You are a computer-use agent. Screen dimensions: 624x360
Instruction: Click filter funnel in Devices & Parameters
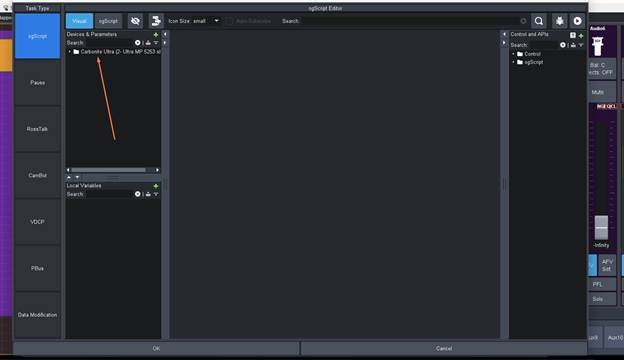156,43
